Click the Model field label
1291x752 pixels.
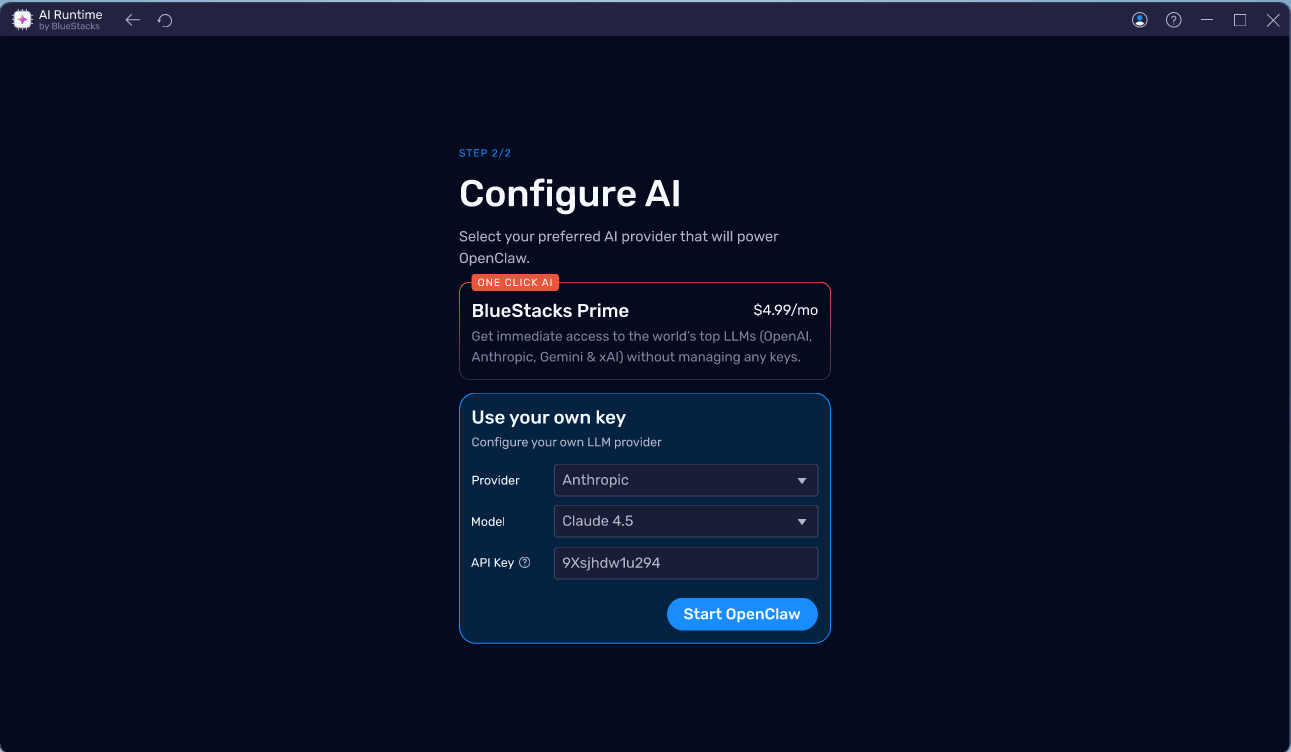(x=488, y=522)
